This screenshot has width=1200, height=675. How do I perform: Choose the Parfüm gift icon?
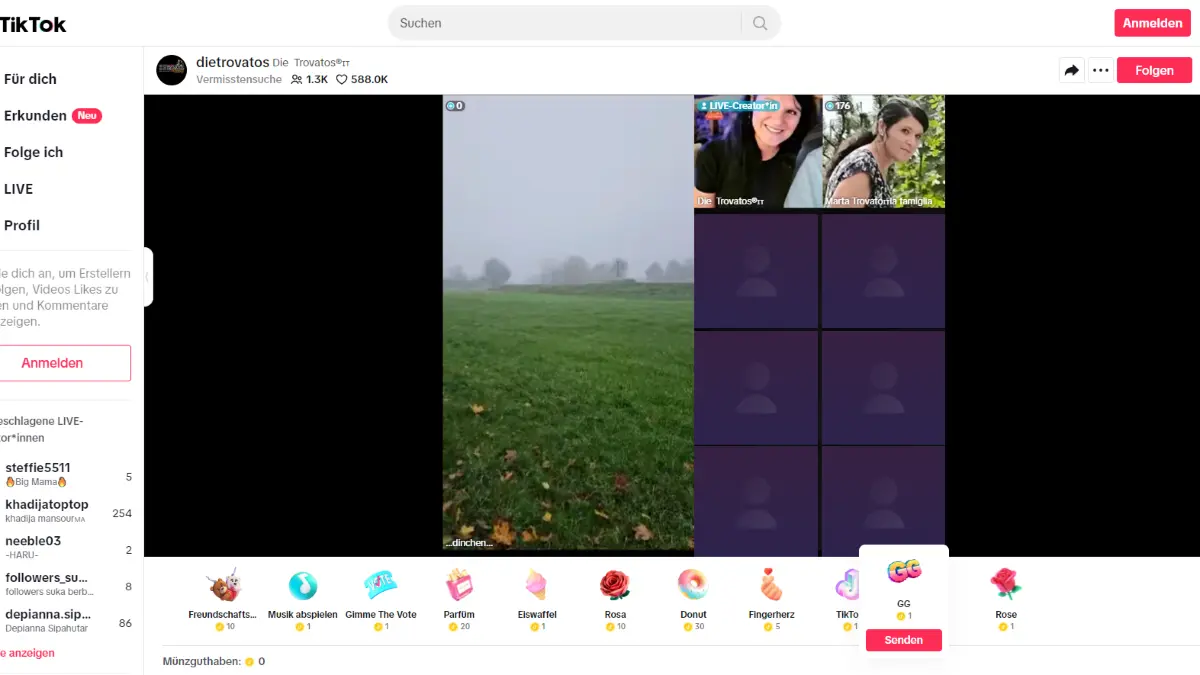point(459,586)
